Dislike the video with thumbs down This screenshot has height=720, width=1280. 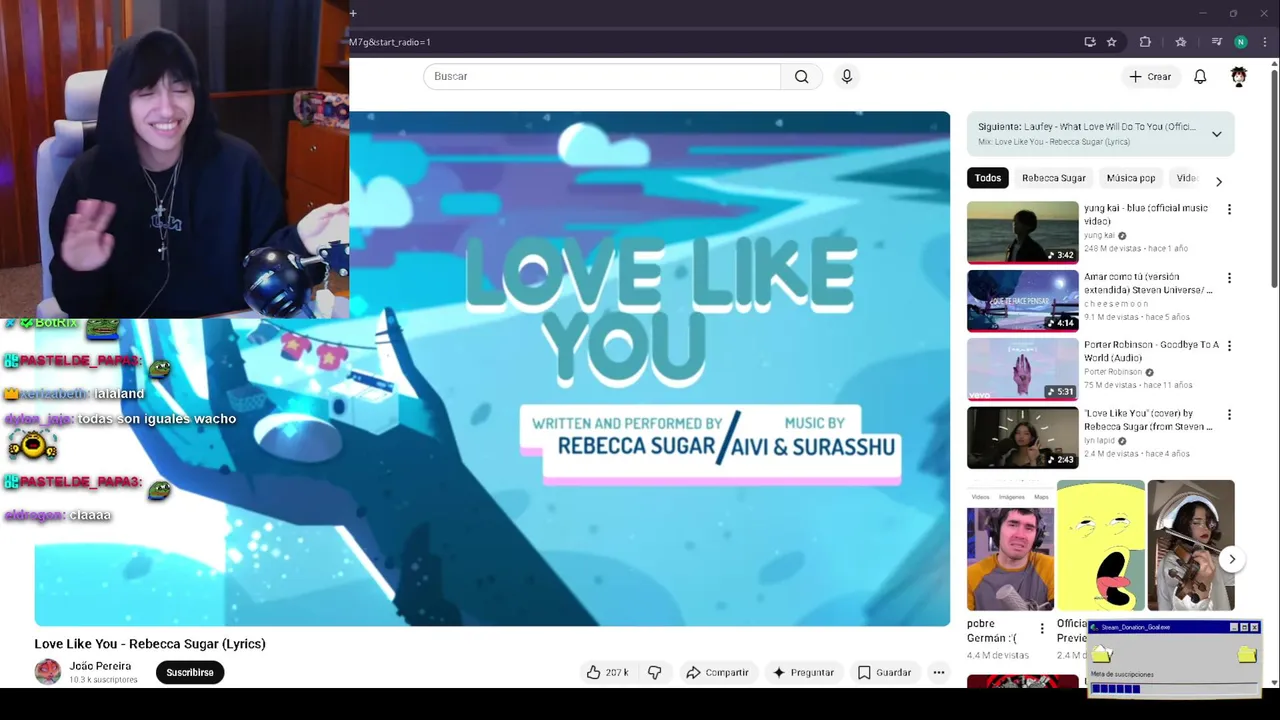655,673
